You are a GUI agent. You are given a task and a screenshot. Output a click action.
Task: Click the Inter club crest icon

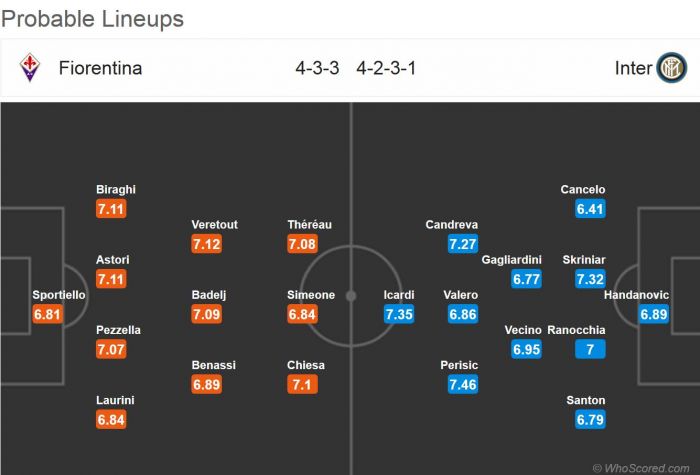[x=671, y=68]
